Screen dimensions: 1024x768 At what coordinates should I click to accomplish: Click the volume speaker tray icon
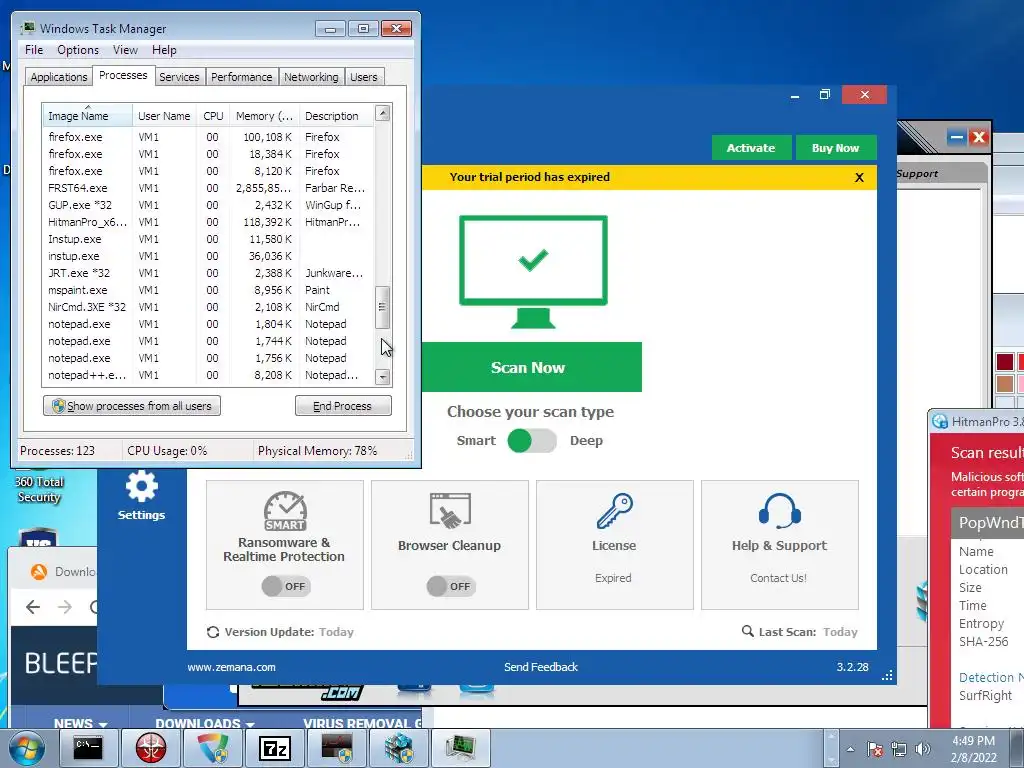pyautogui.click(x=923, y=749)
